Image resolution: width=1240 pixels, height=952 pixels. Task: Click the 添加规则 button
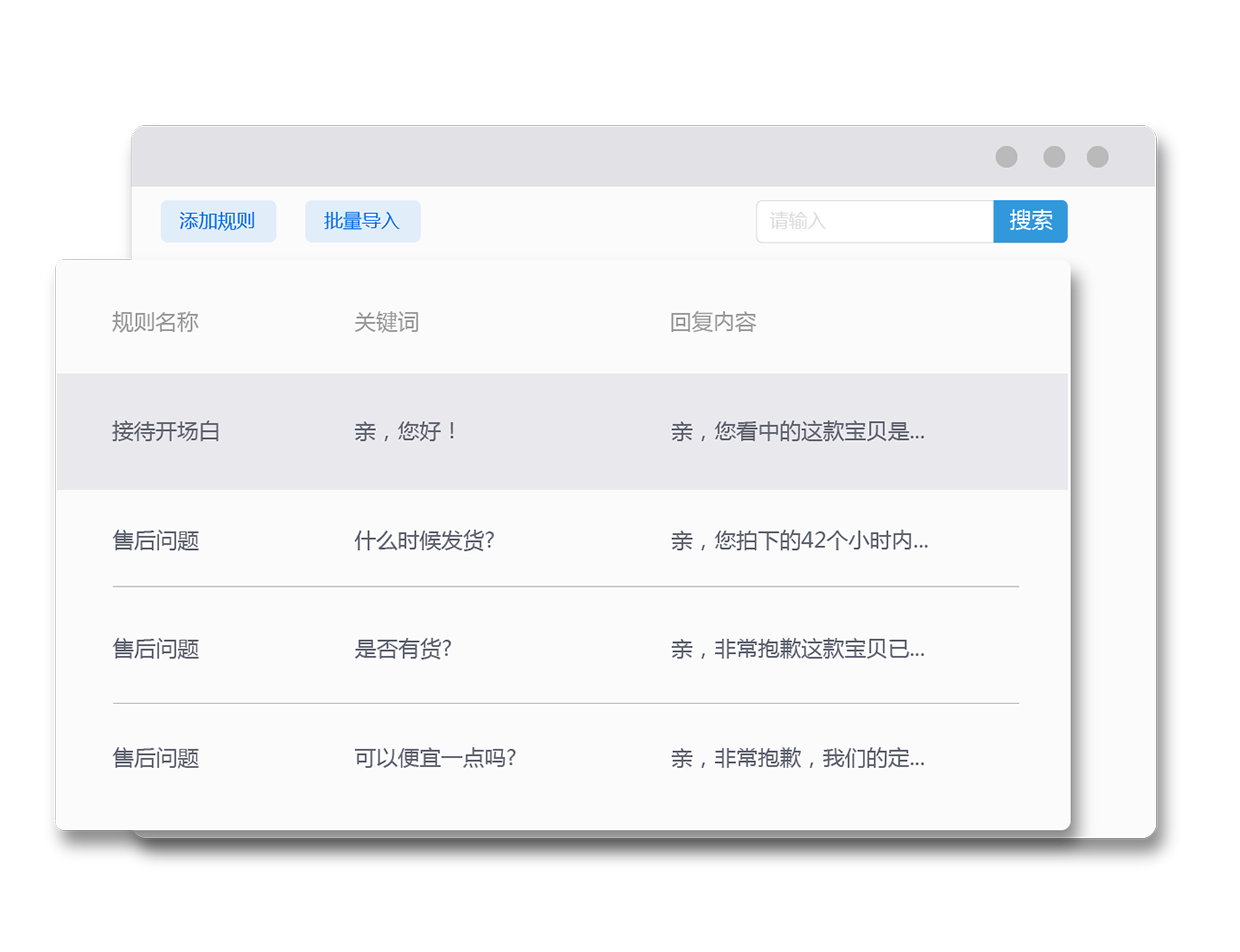[x=218, y=222]
